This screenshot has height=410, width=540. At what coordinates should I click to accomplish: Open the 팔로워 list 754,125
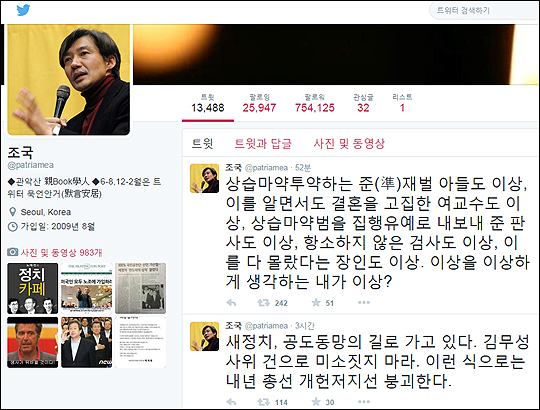314,103
